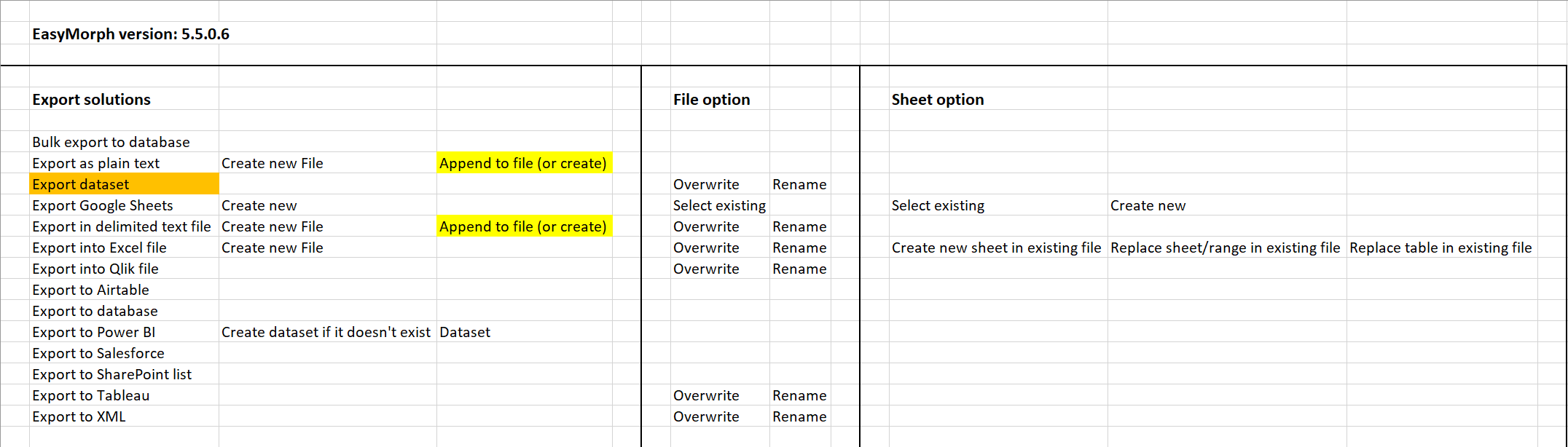Click Select existing cell under File option
Viewport: 1568px width, 447px height.
coord(720,205)
